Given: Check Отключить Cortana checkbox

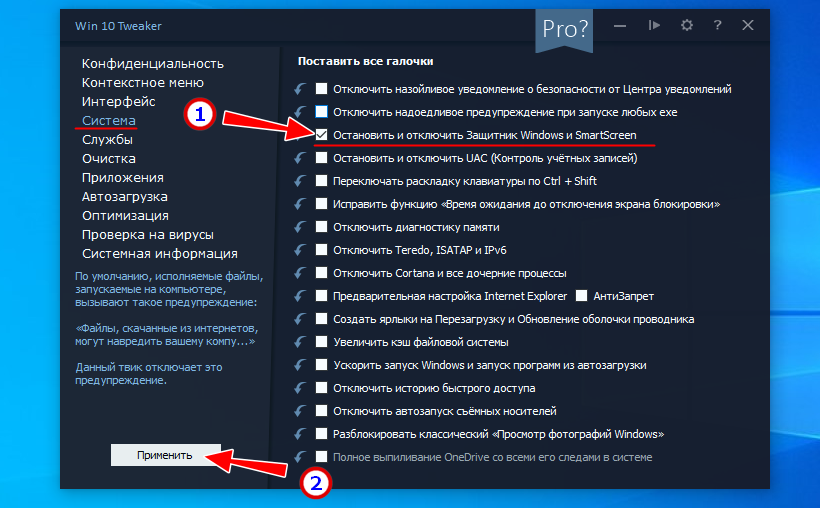Looking at the screenshot, I should [322, 273].
